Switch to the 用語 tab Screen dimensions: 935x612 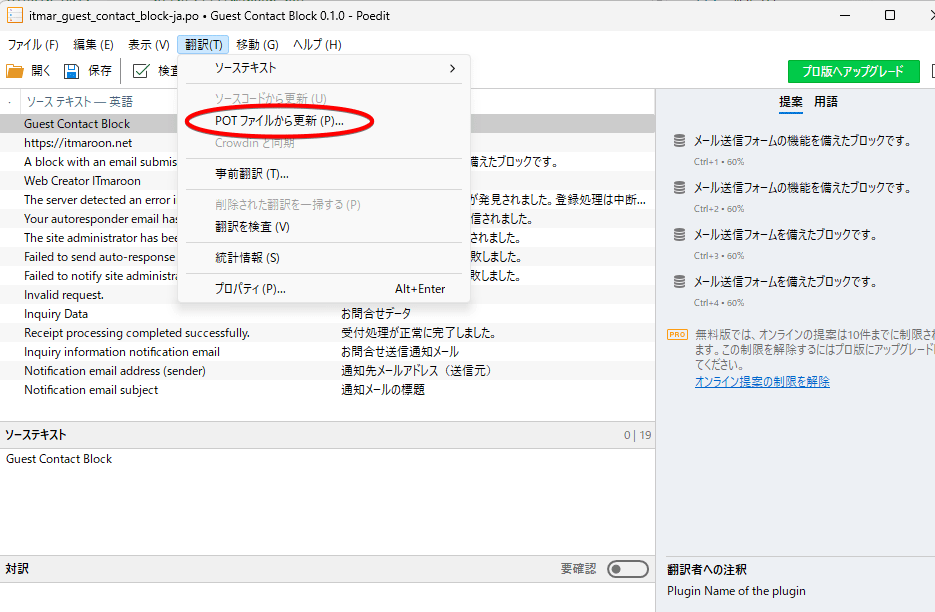tap(826, 102)
